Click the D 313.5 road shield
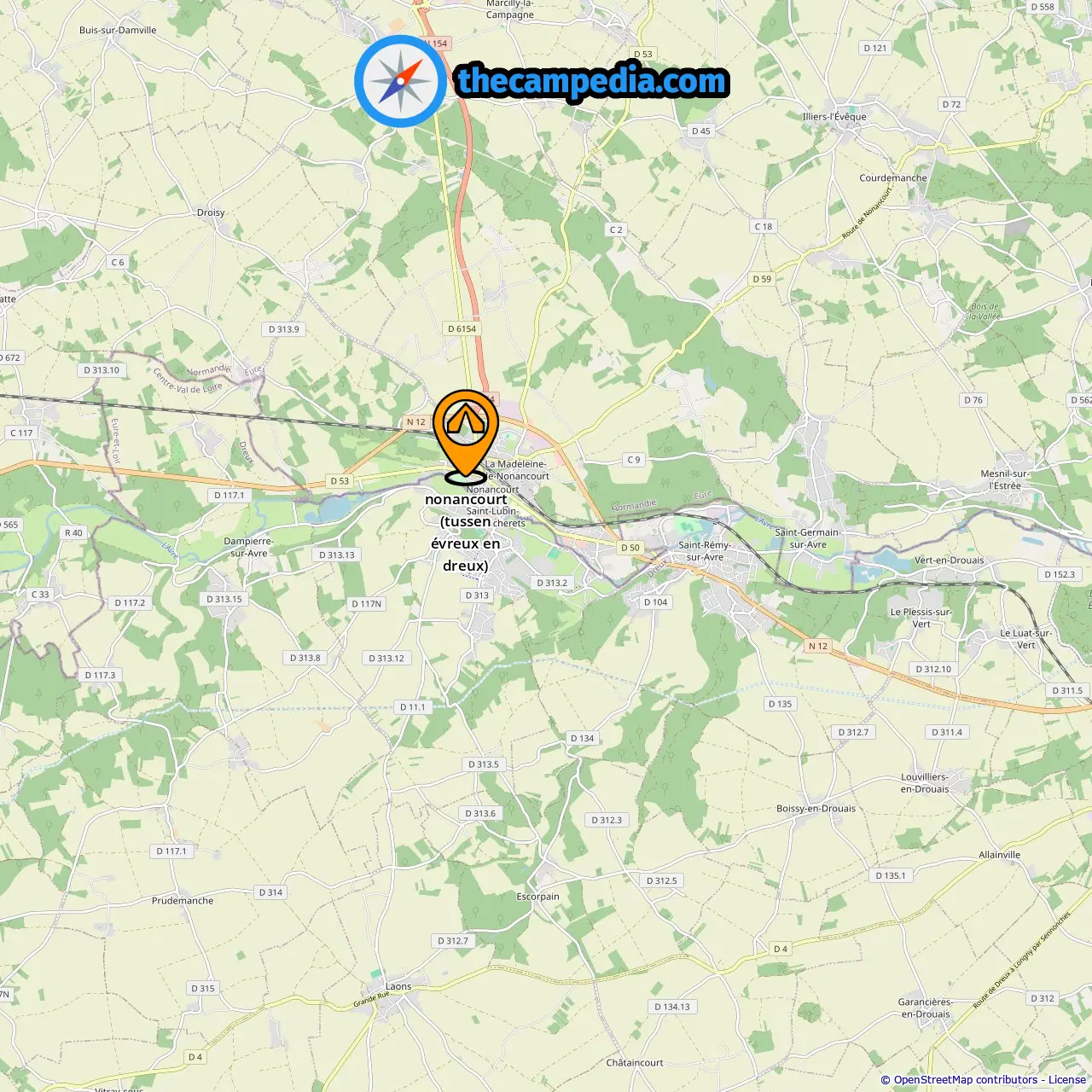The width and height of the screenshot is (1092, 1092). [484, 764]
